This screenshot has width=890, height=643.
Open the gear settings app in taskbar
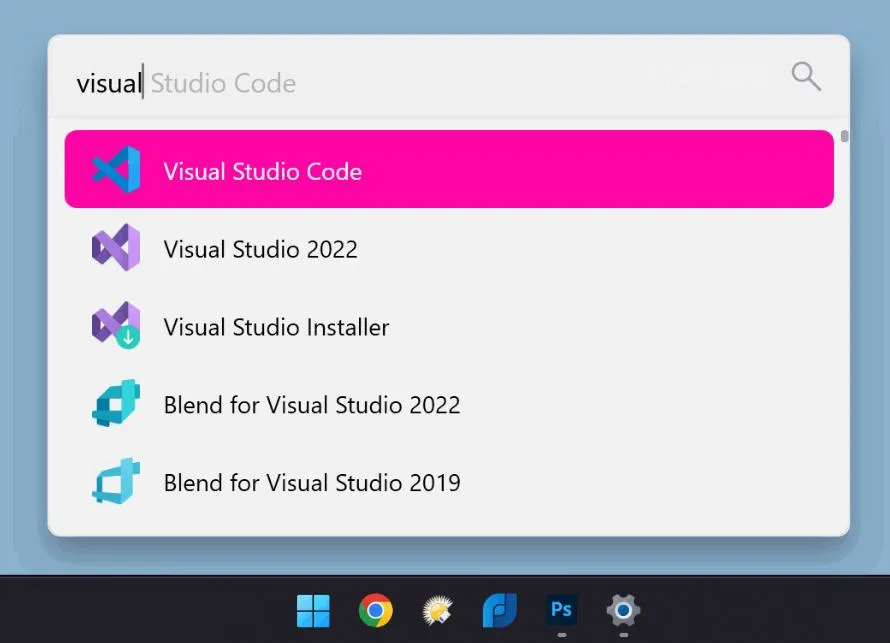point(623,611)
